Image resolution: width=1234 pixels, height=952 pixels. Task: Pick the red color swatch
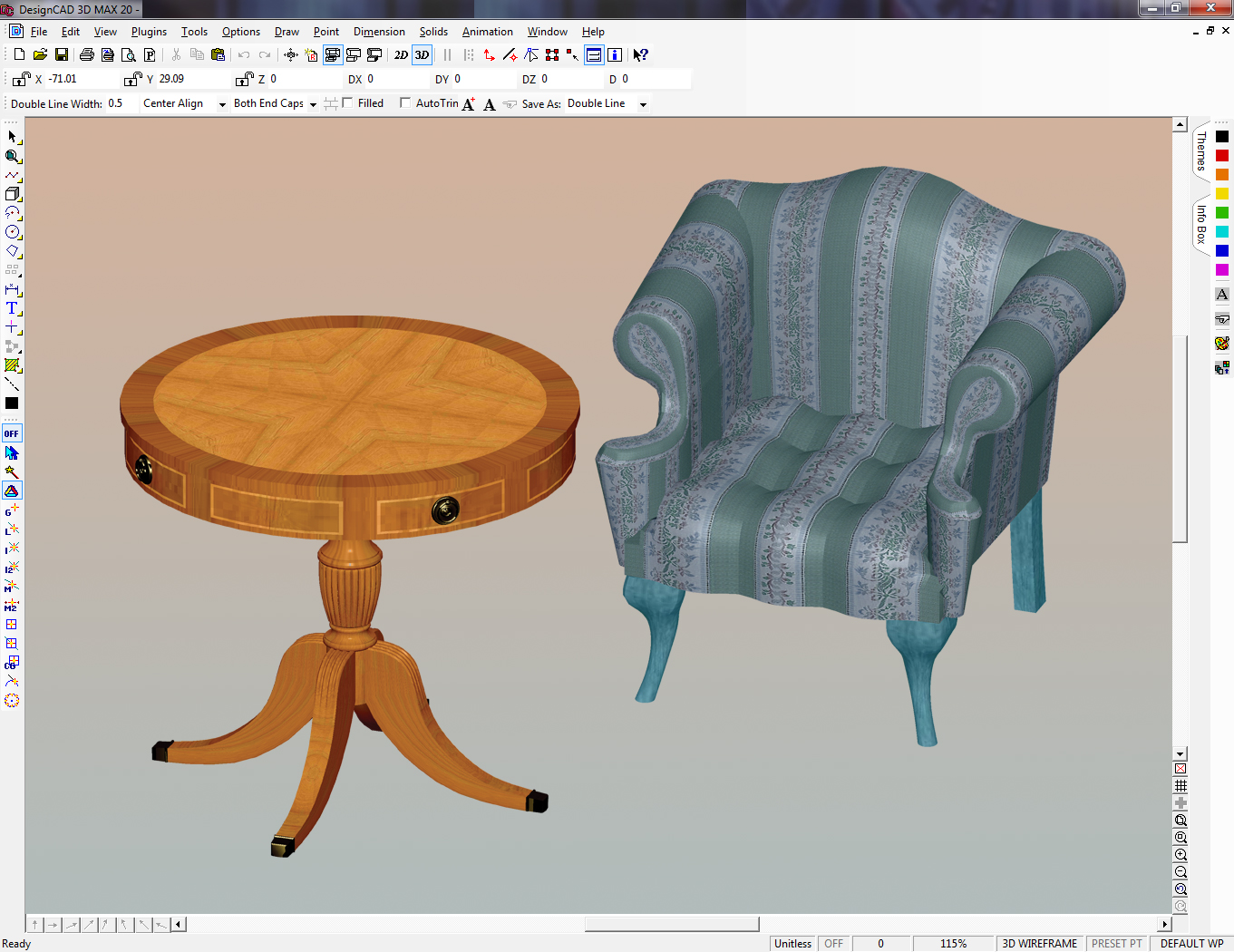tap(1222, 156)
